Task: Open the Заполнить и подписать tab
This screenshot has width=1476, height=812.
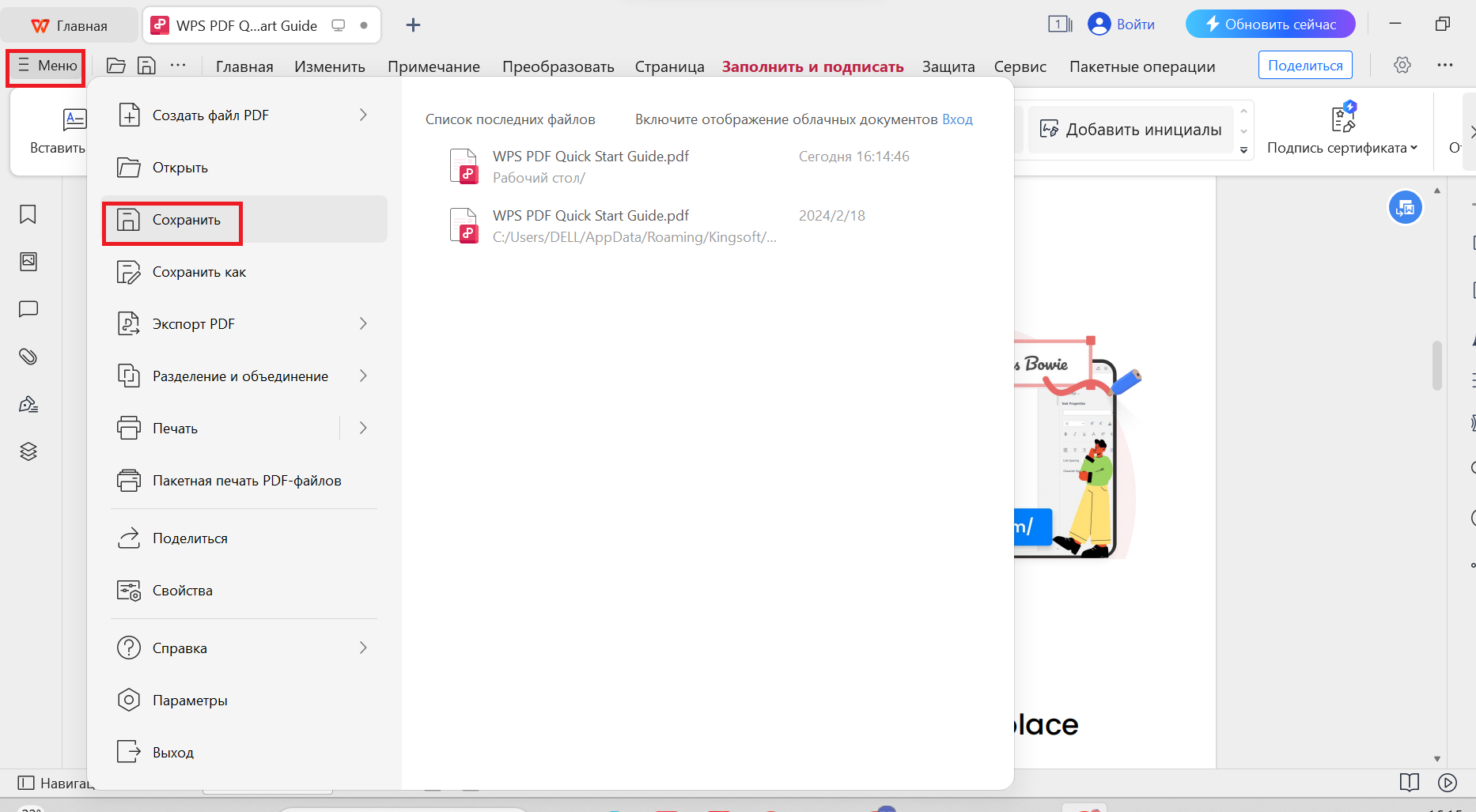Action: click(812, 66)
